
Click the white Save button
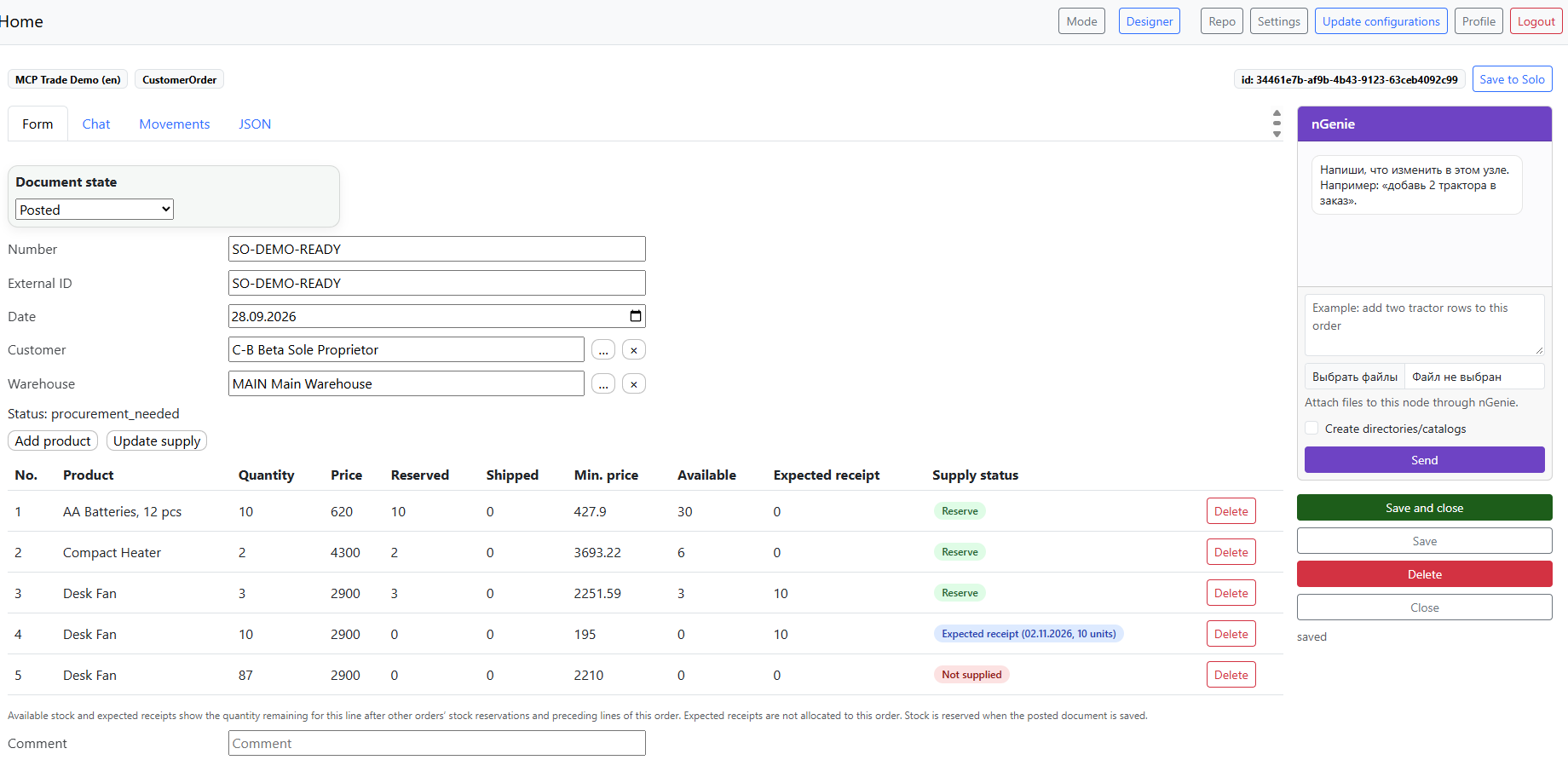pos(1425,541)
